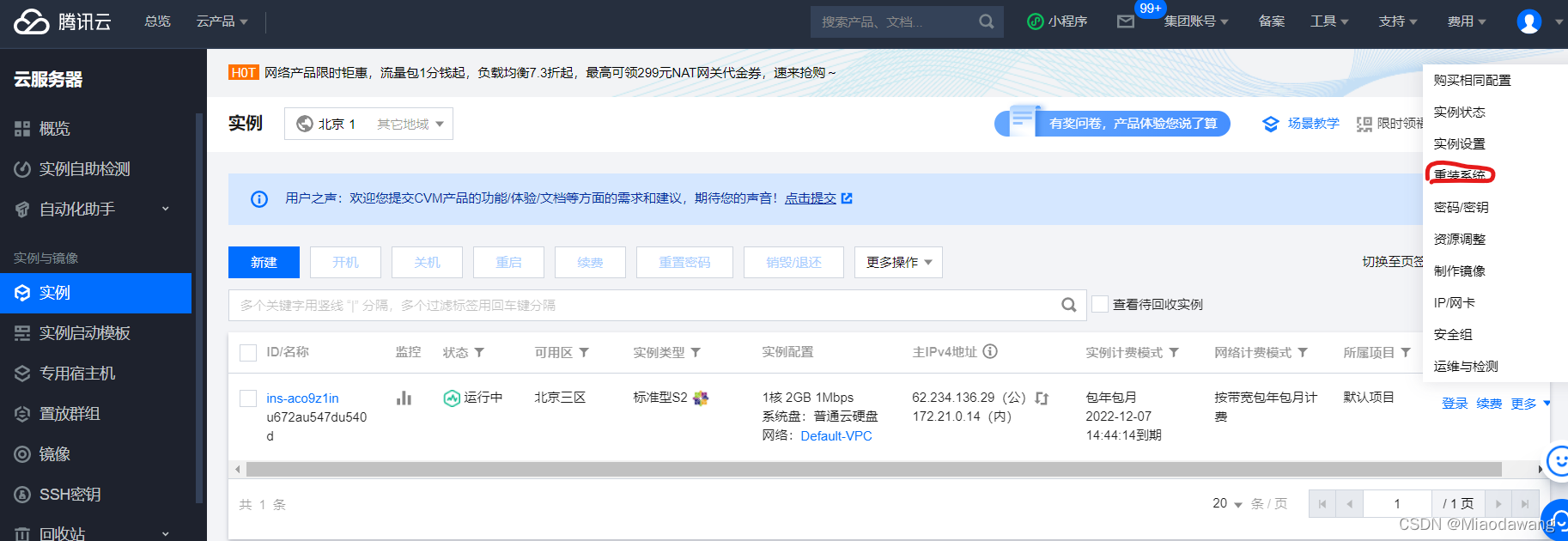Click the Tencent Cloud logo
Image resolution: width=1568 pixels, height=541 pixels.
62,21
